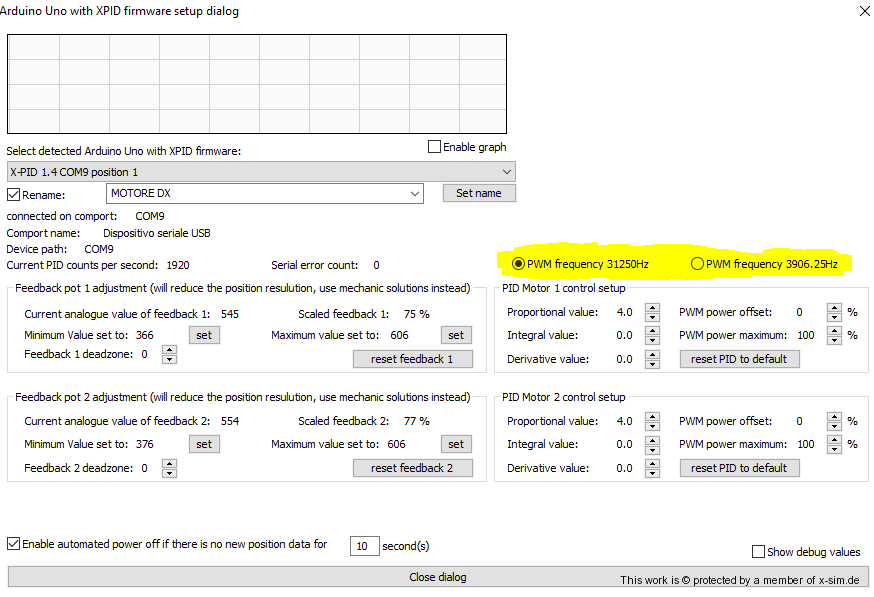Close the dialog with Close dialog button
The width and height of the screenshot is (874, 597).
437,577
